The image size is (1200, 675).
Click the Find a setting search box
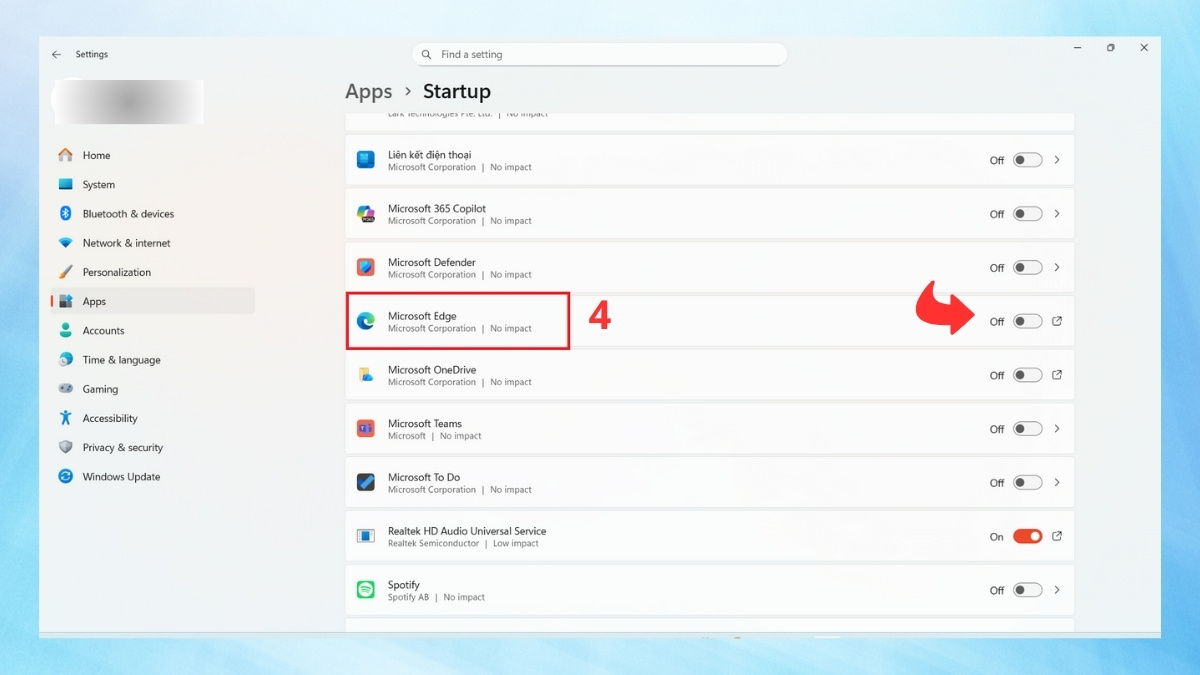pyautogui.click(x=599, y=54)
